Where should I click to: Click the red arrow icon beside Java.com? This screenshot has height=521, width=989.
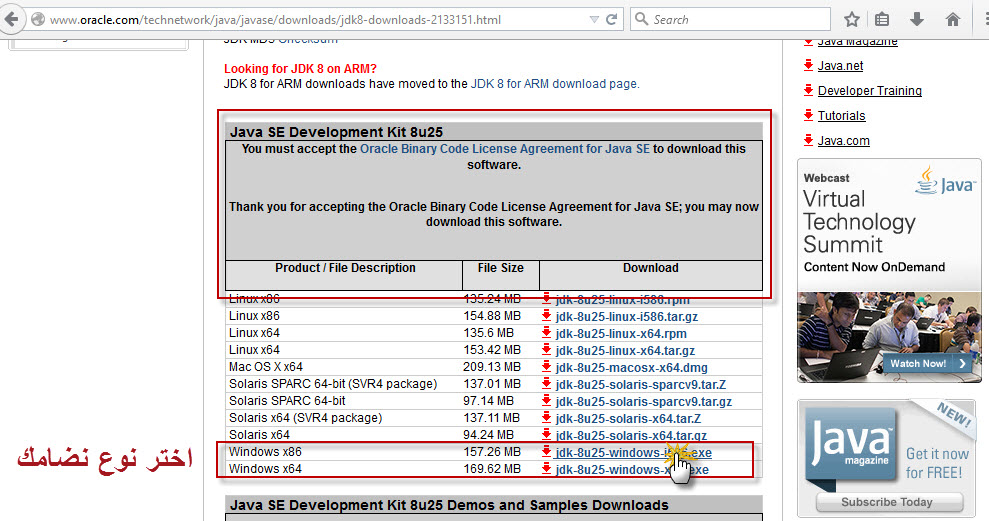(809, 139)
